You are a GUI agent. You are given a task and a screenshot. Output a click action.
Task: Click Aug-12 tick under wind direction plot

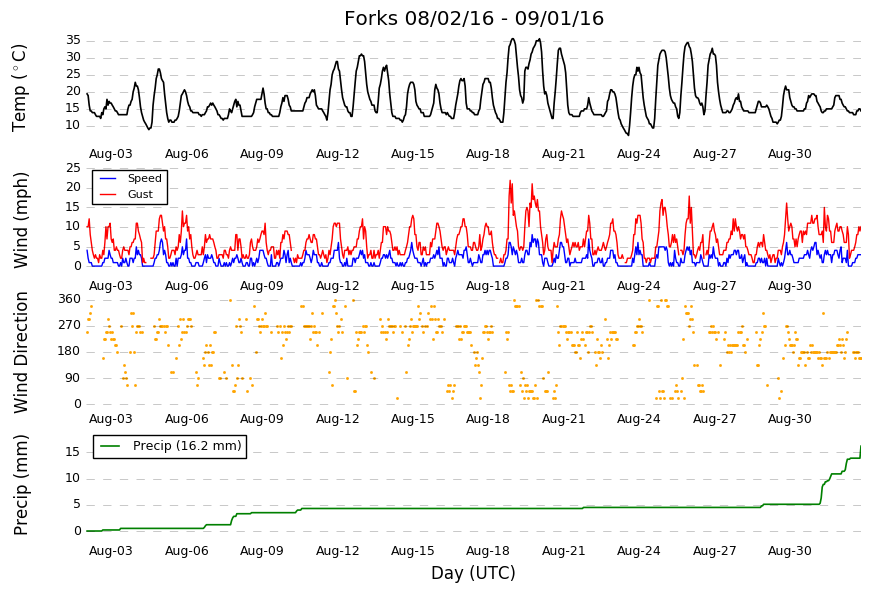(x=337, y=419)
